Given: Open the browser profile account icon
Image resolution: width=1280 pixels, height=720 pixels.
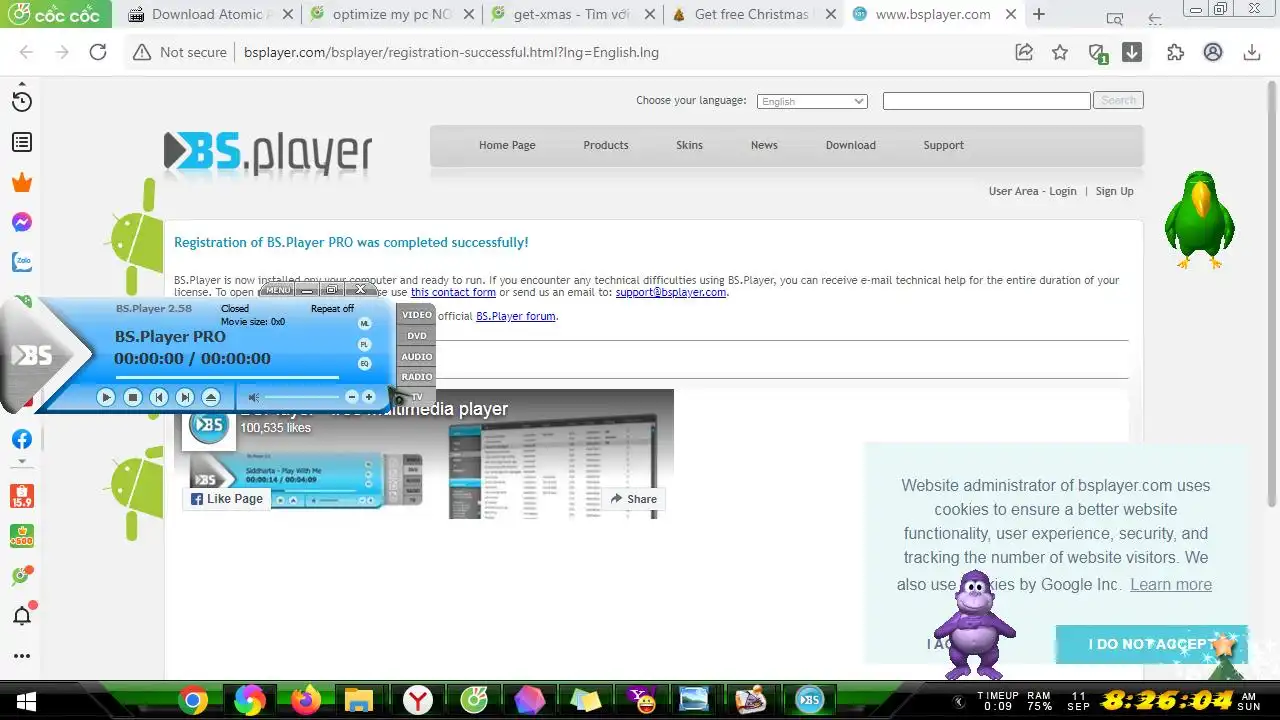Looking at the screenshot, I should tap(1213, 52).
